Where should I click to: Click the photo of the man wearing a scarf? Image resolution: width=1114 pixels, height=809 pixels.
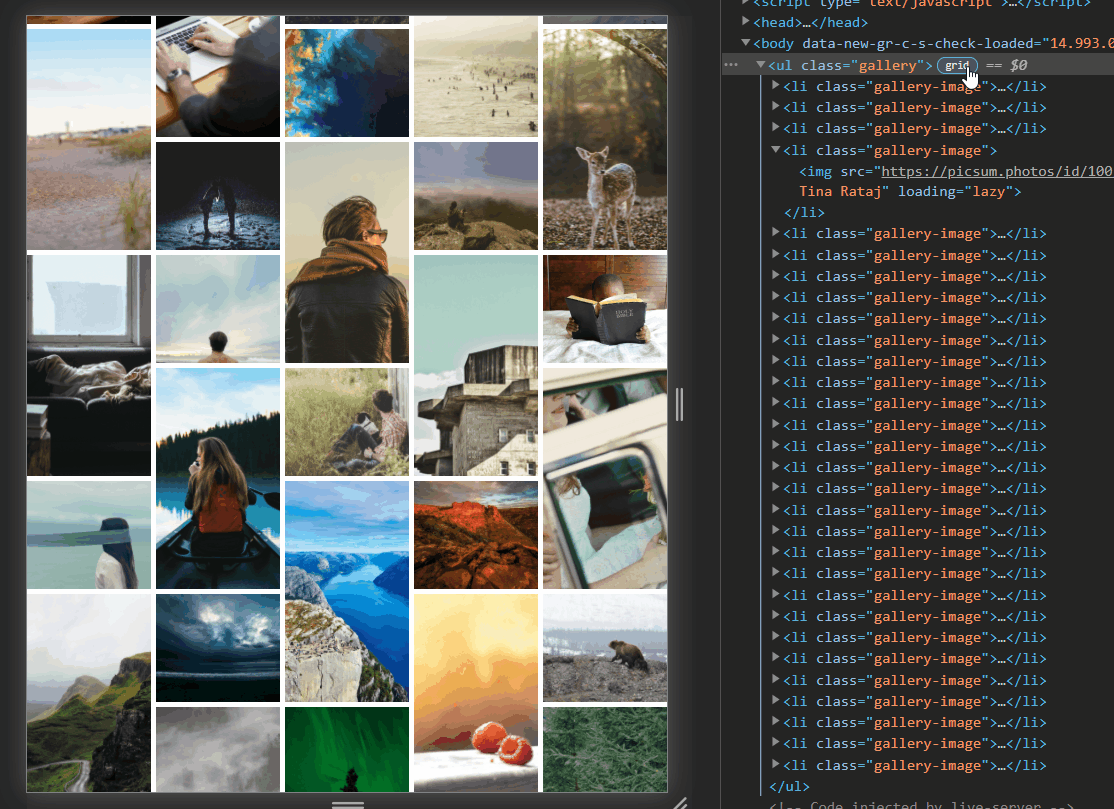[x=347, y=252]
